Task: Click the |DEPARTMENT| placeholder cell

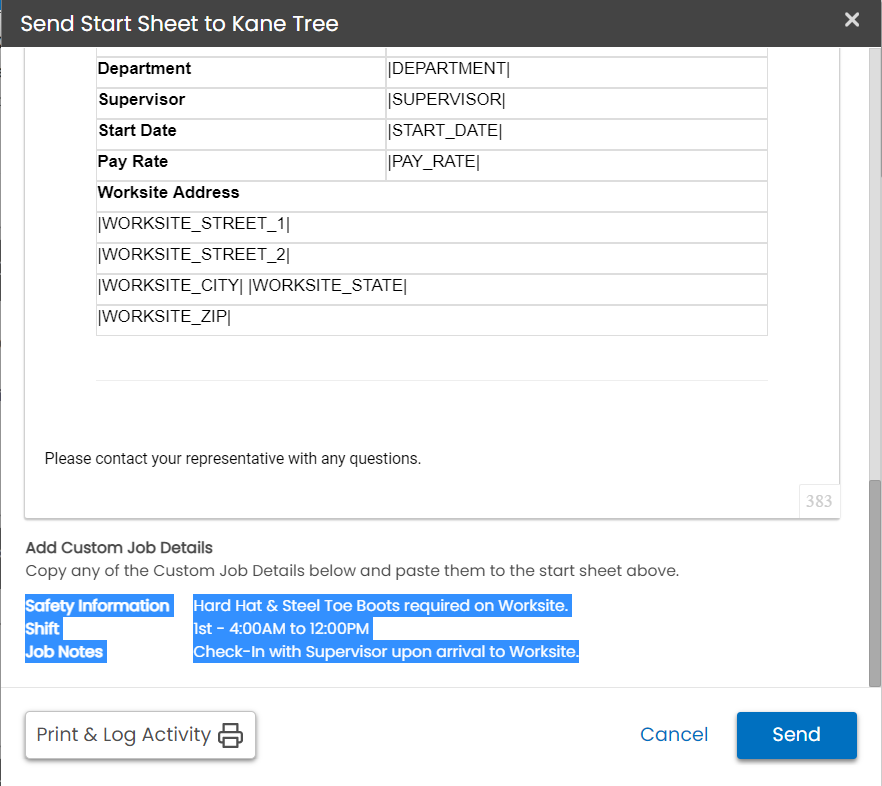Action: [449, 69]
